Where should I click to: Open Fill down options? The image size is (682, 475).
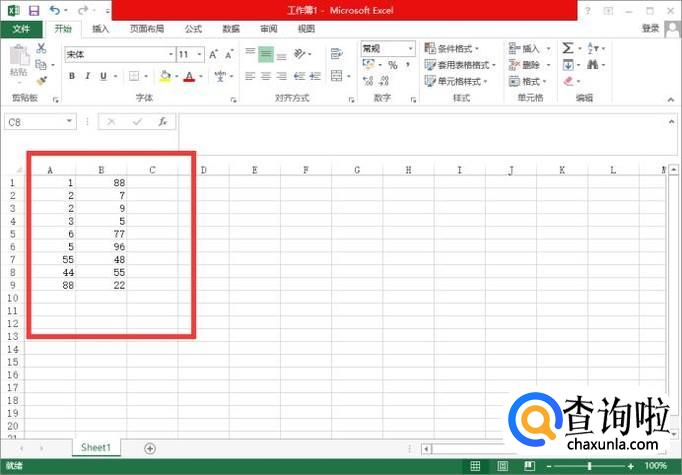[568, 65]
